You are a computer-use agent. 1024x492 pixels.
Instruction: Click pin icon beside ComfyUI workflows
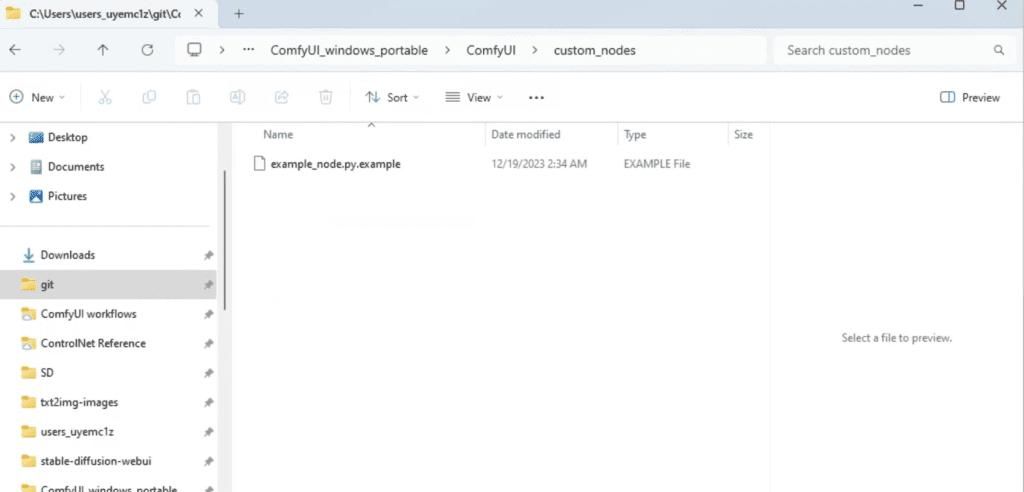click(208, 314)
